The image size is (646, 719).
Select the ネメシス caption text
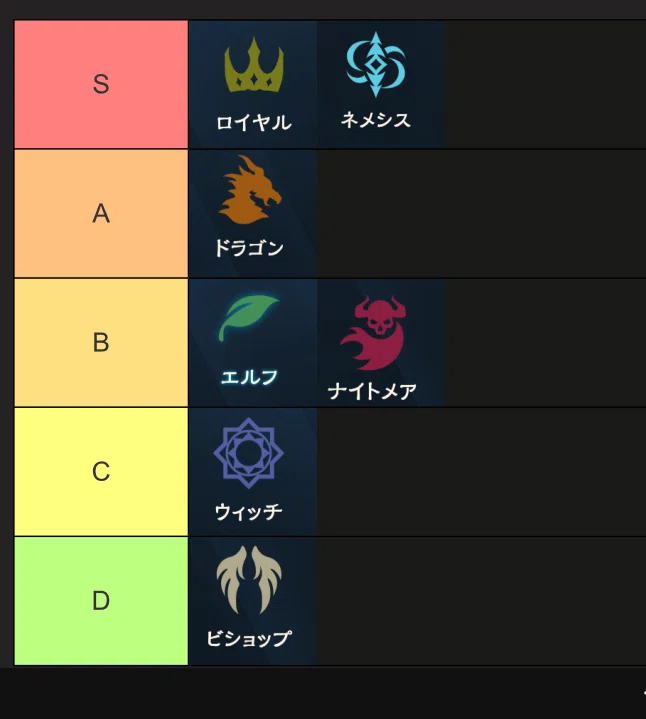click(x=375, y=120)
